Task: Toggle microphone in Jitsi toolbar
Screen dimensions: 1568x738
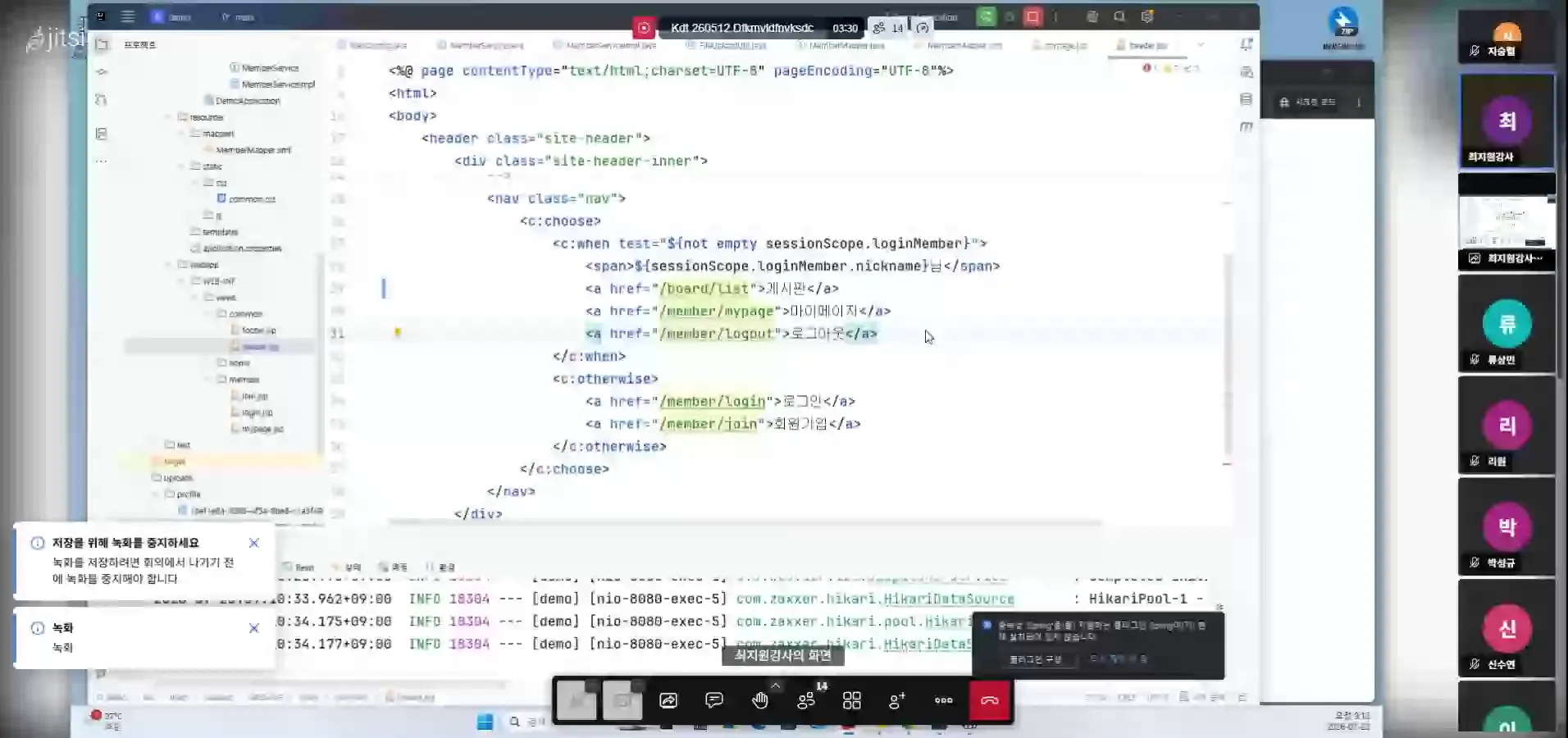Action: tap(577, 700)
